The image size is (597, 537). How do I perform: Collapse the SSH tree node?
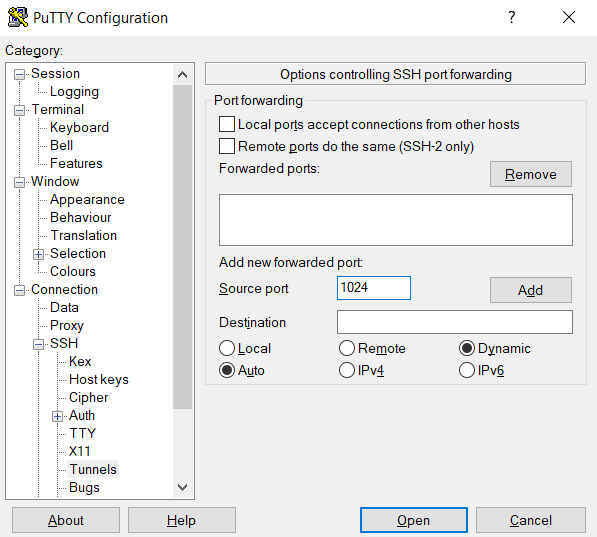pyautogui.click(x=38, y=344)
